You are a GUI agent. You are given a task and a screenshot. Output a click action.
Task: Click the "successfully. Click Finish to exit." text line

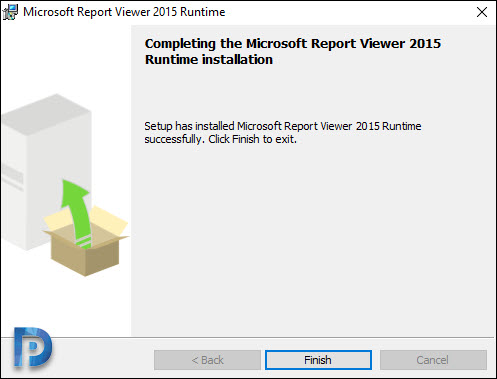tap(220, 139)
